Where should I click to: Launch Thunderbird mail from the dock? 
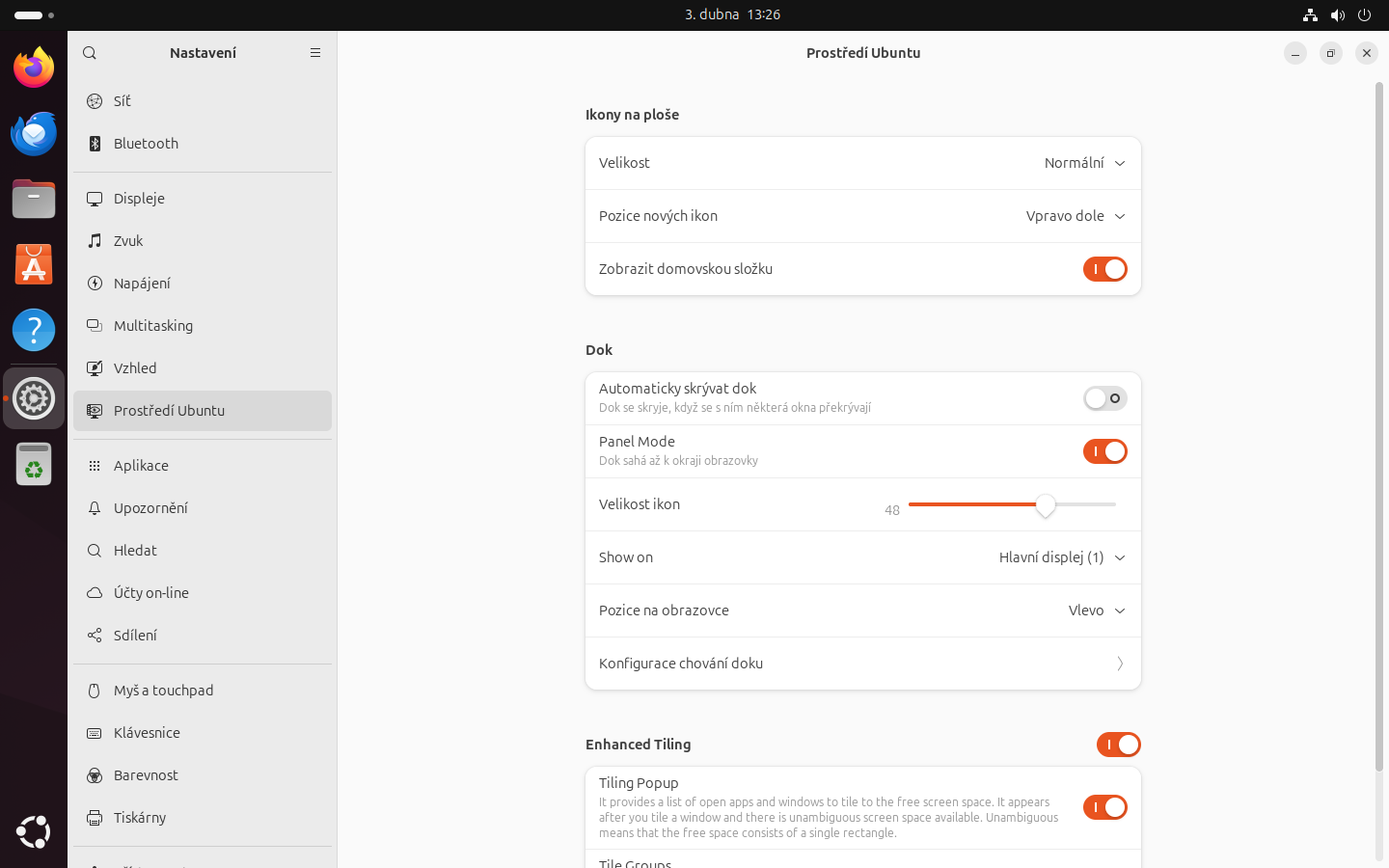[x=34, y=134]
